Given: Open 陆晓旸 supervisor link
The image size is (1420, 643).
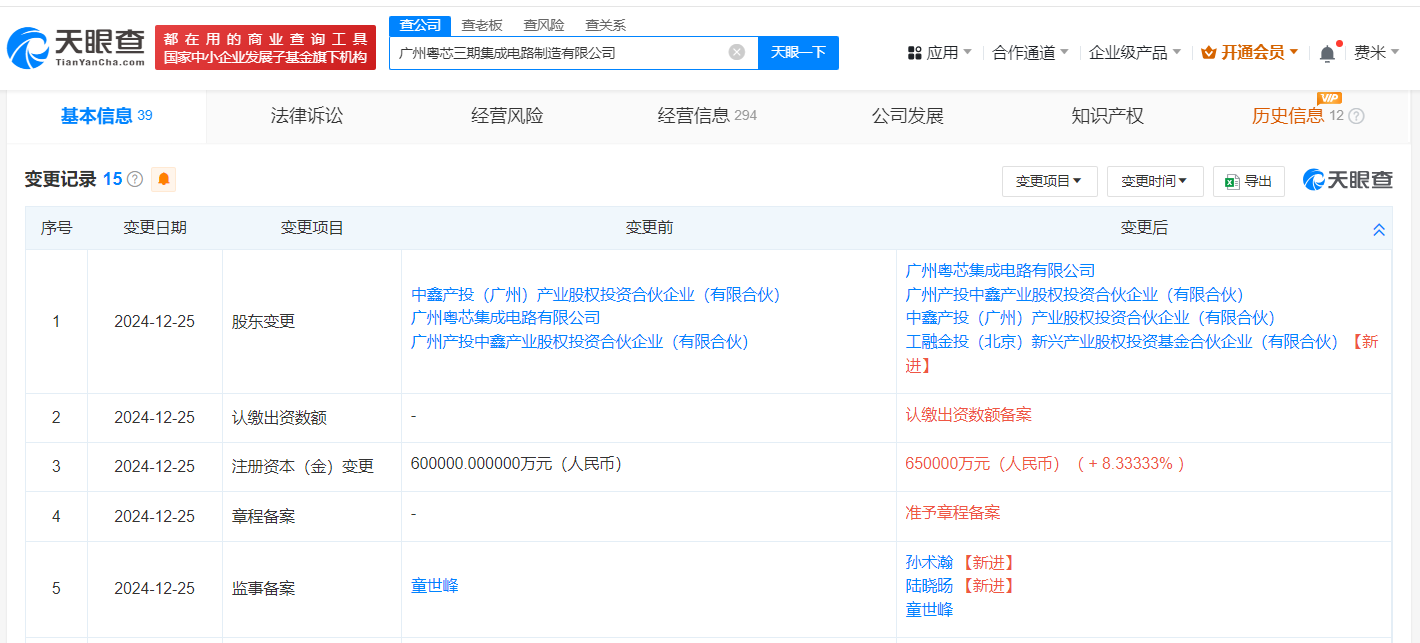Looking at the screenshot, I should click(929, 586).
